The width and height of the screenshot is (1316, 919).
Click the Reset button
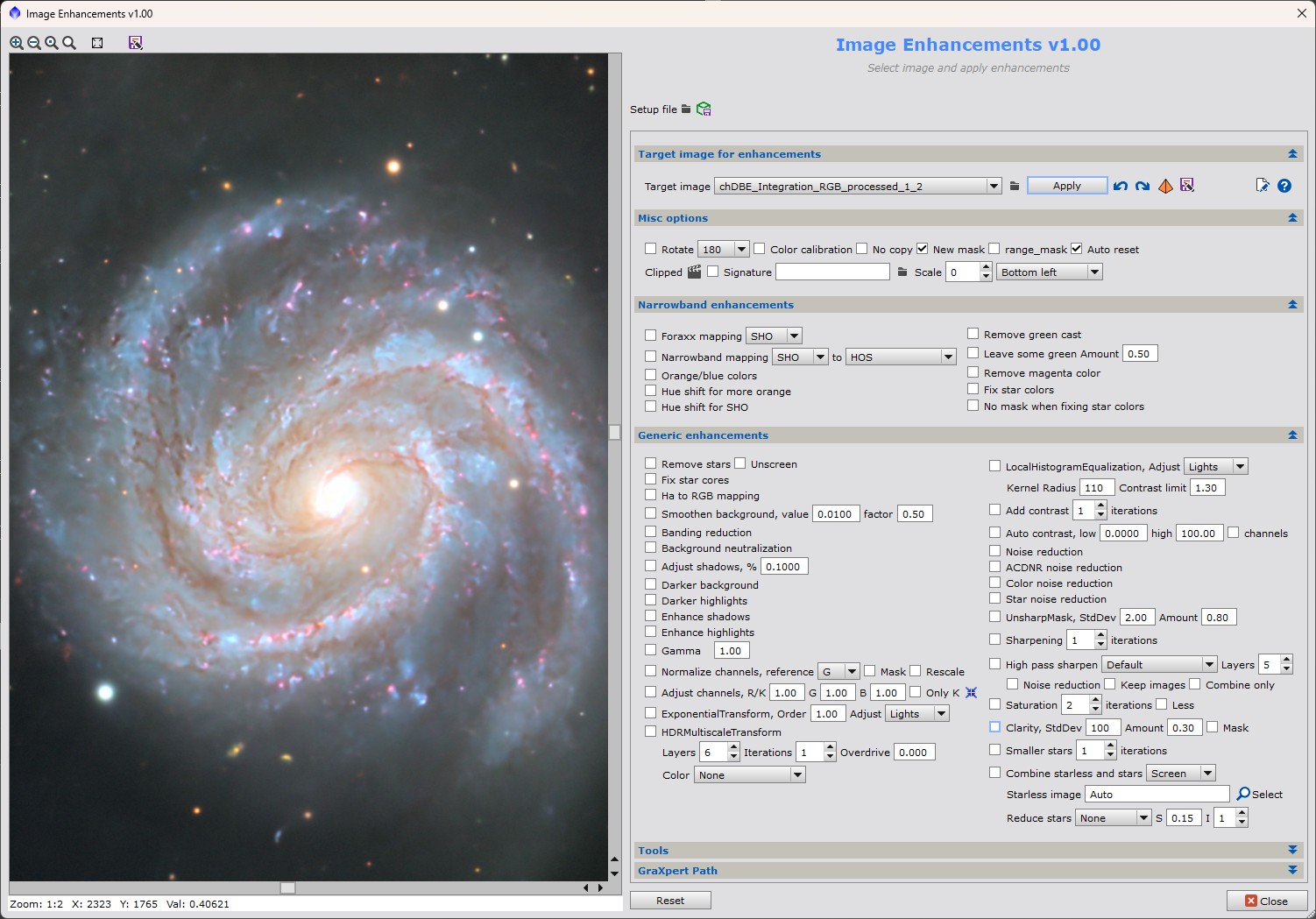point(670,901)
